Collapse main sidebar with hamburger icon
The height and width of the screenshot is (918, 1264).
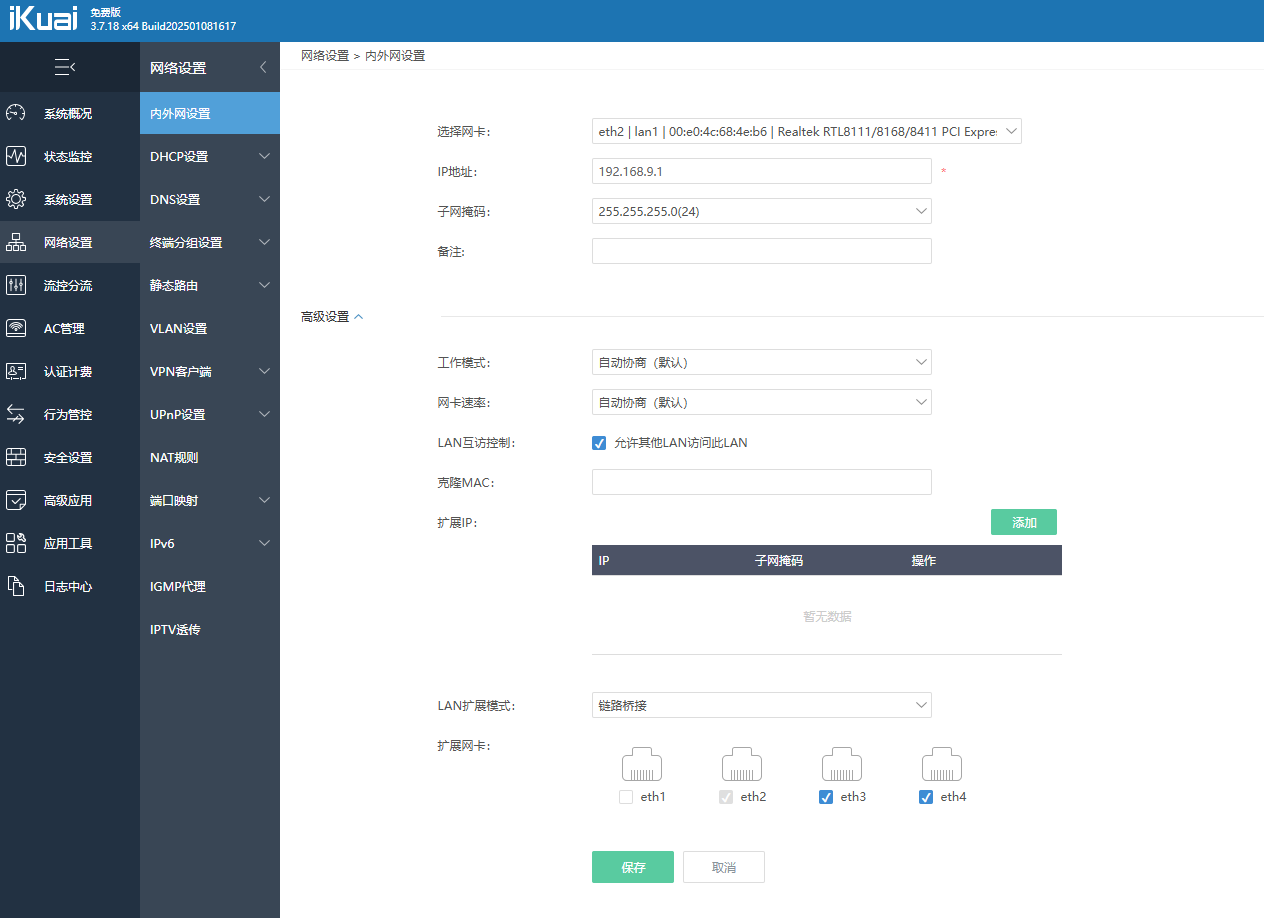tap(65, 67)
